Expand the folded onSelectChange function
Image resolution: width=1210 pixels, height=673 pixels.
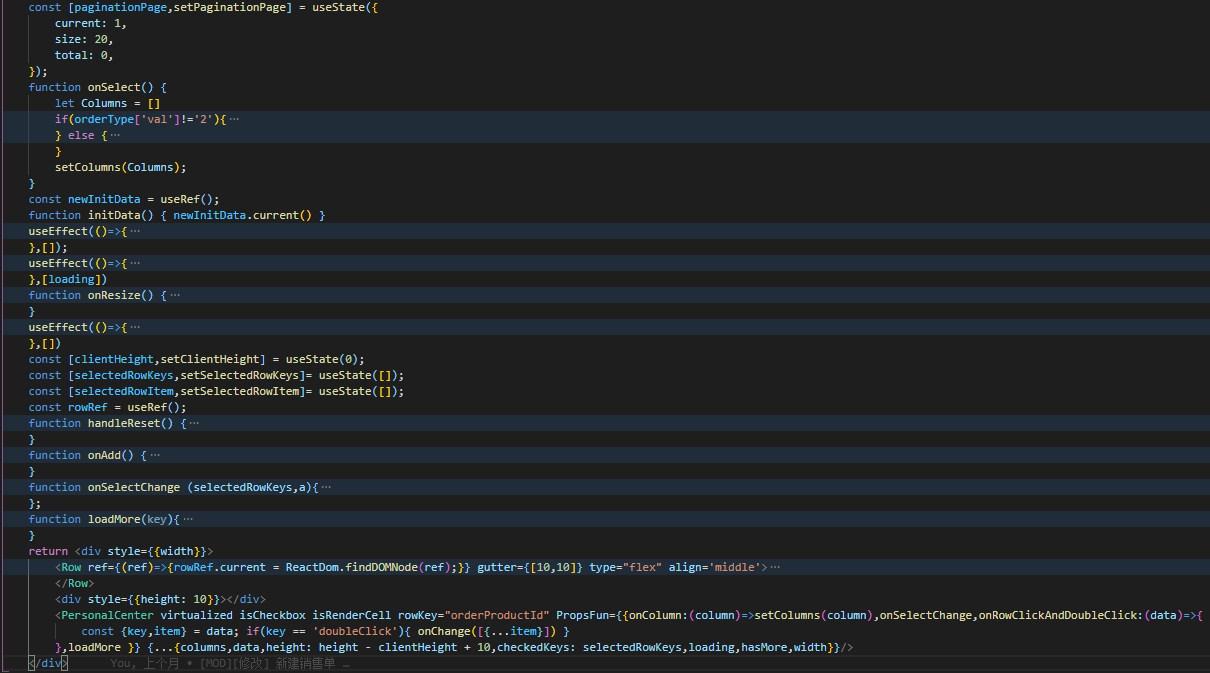pyautogui.click(x=327, y=486)
